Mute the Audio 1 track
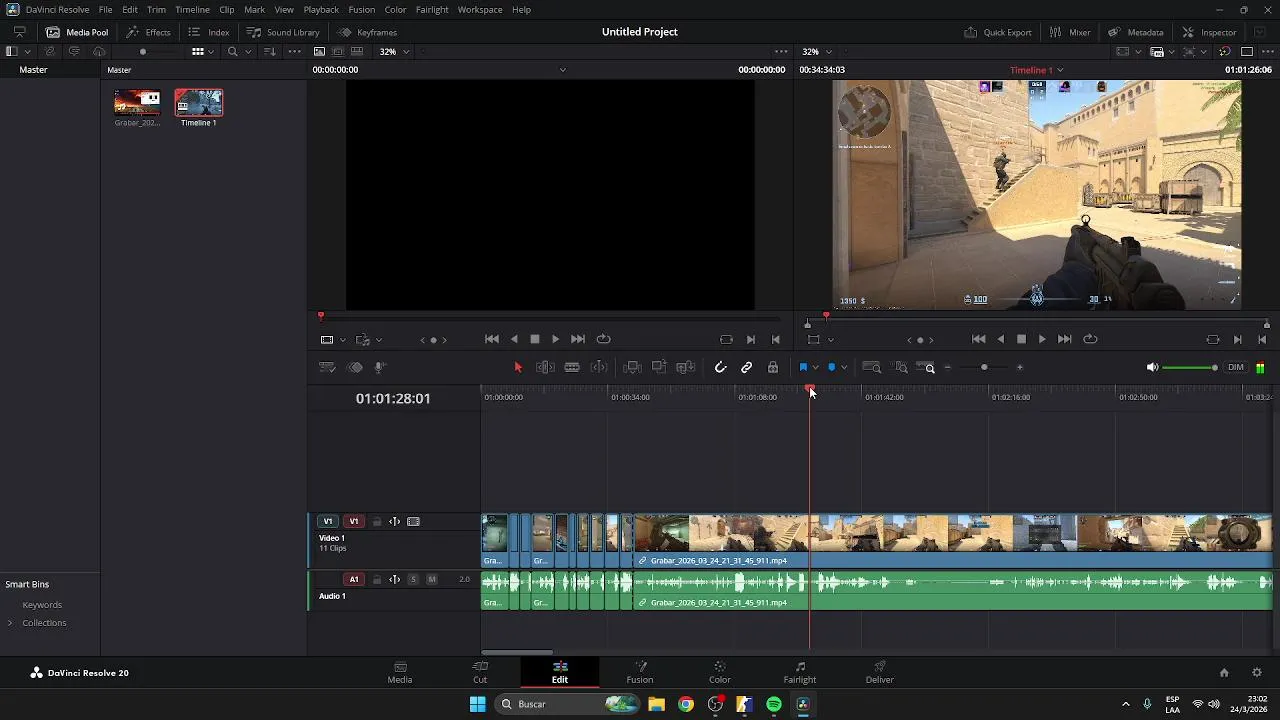Image resolution: width=1280 pixels, height=720 pixels. click(432, 580)
